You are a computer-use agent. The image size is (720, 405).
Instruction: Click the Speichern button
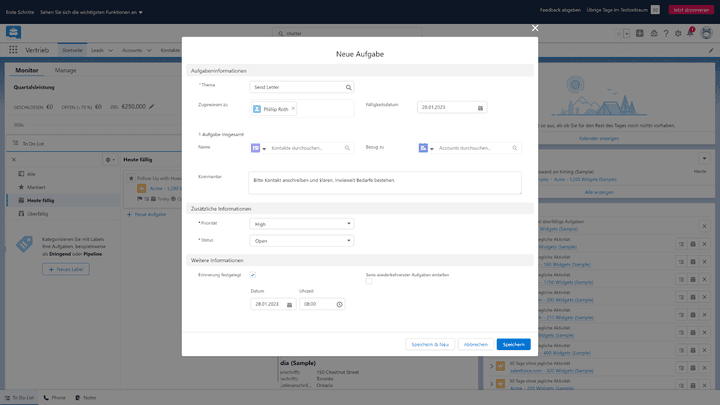513,344
